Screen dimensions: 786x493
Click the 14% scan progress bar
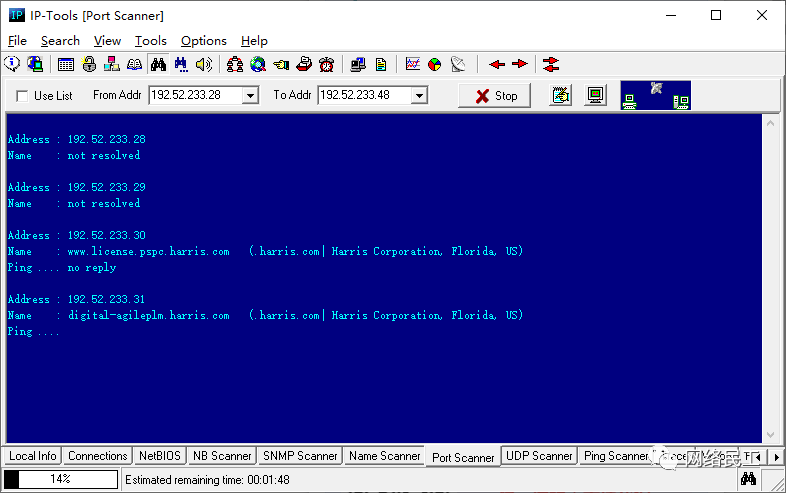61,479
